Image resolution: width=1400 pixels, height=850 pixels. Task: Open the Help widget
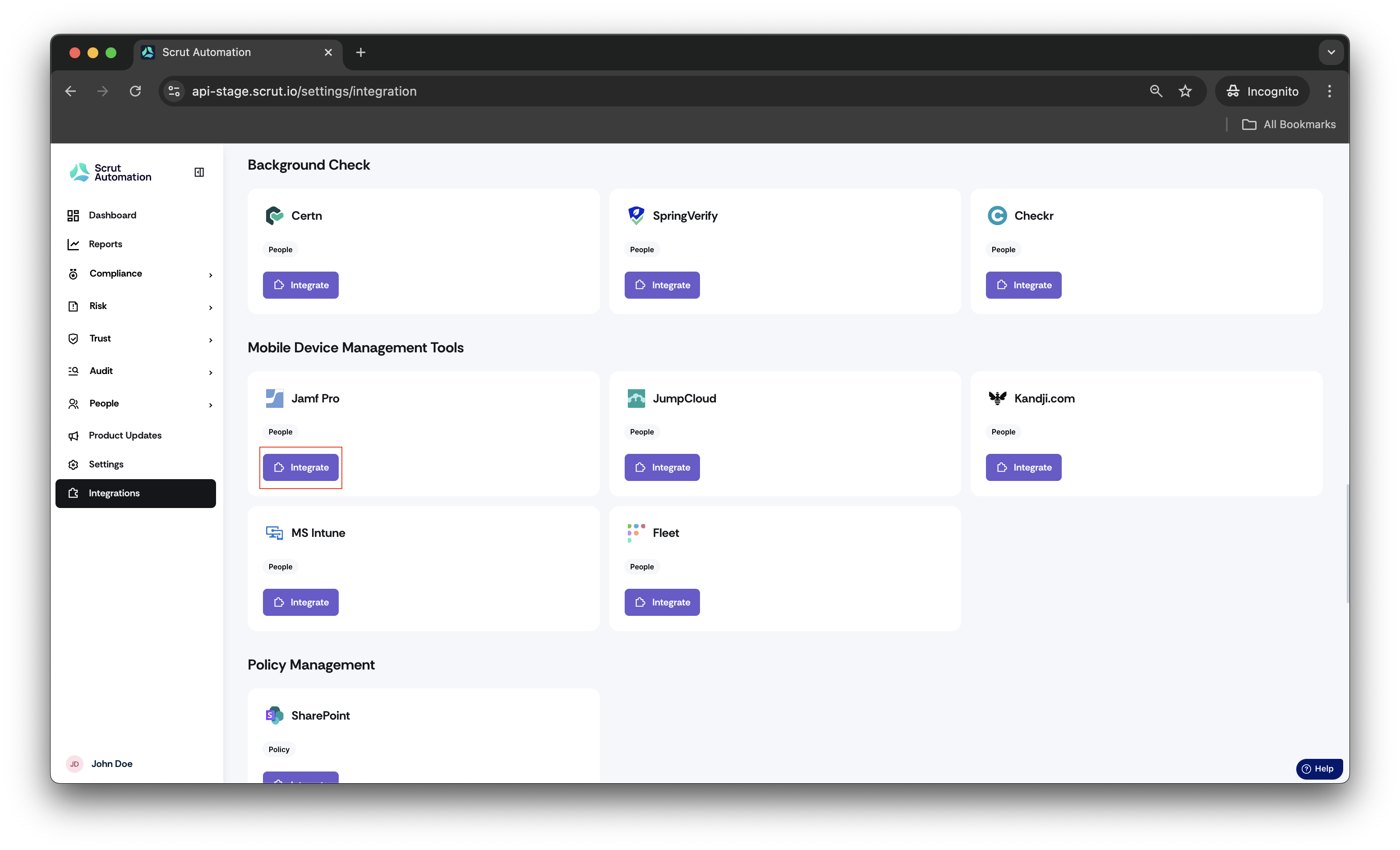(1319, 769)
